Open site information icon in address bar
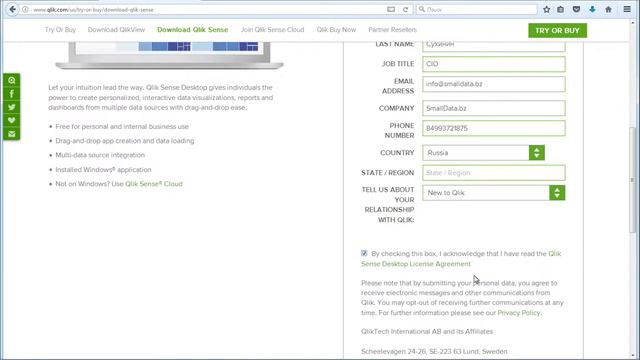 tap(25, 9)
